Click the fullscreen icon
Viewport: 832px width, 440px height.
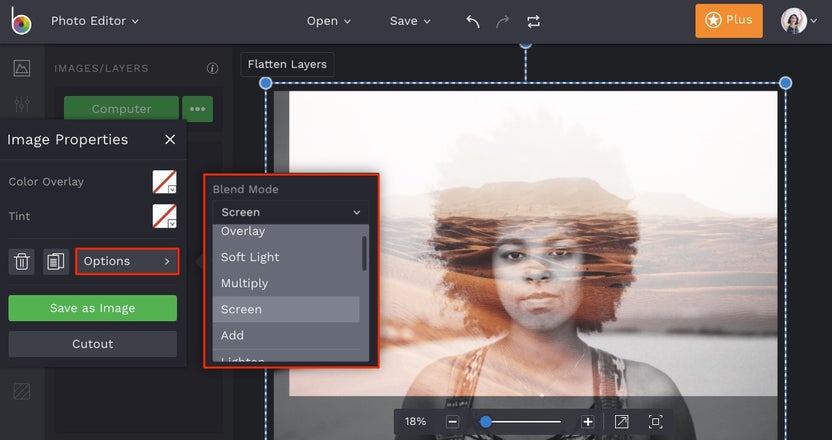click(x=655, y=422)
